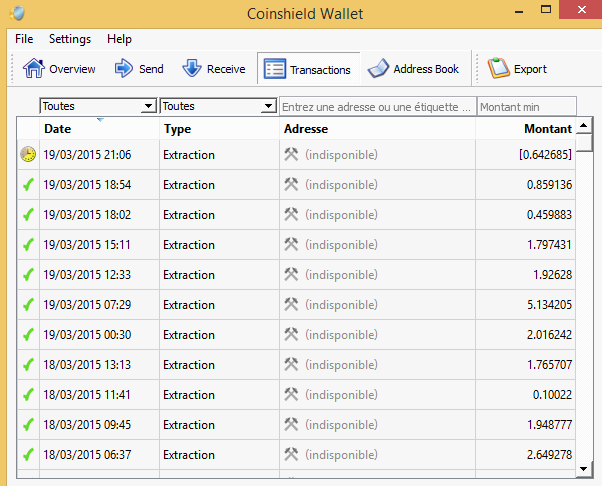Click the mining pickaxe icon in 09:45 row
Image resolution: width=602 pixels, height=486 pixels.
291,424
